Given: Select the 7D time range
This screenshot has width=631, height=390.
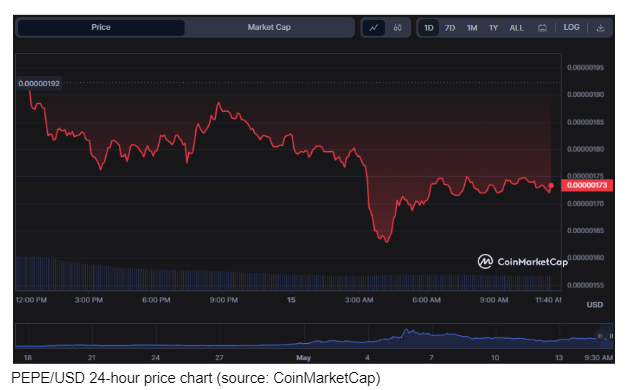Looking at the screenshot, I should [450, 28].
